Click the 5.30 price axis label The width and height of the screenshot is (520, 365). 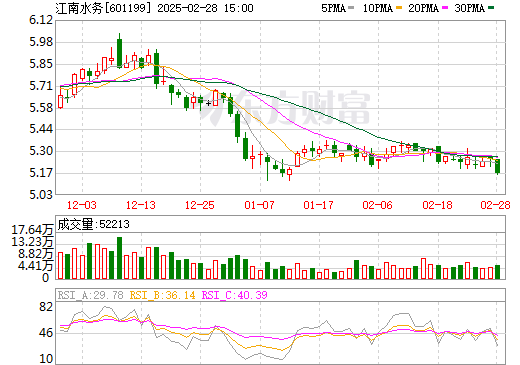click(x=41, y=151)
